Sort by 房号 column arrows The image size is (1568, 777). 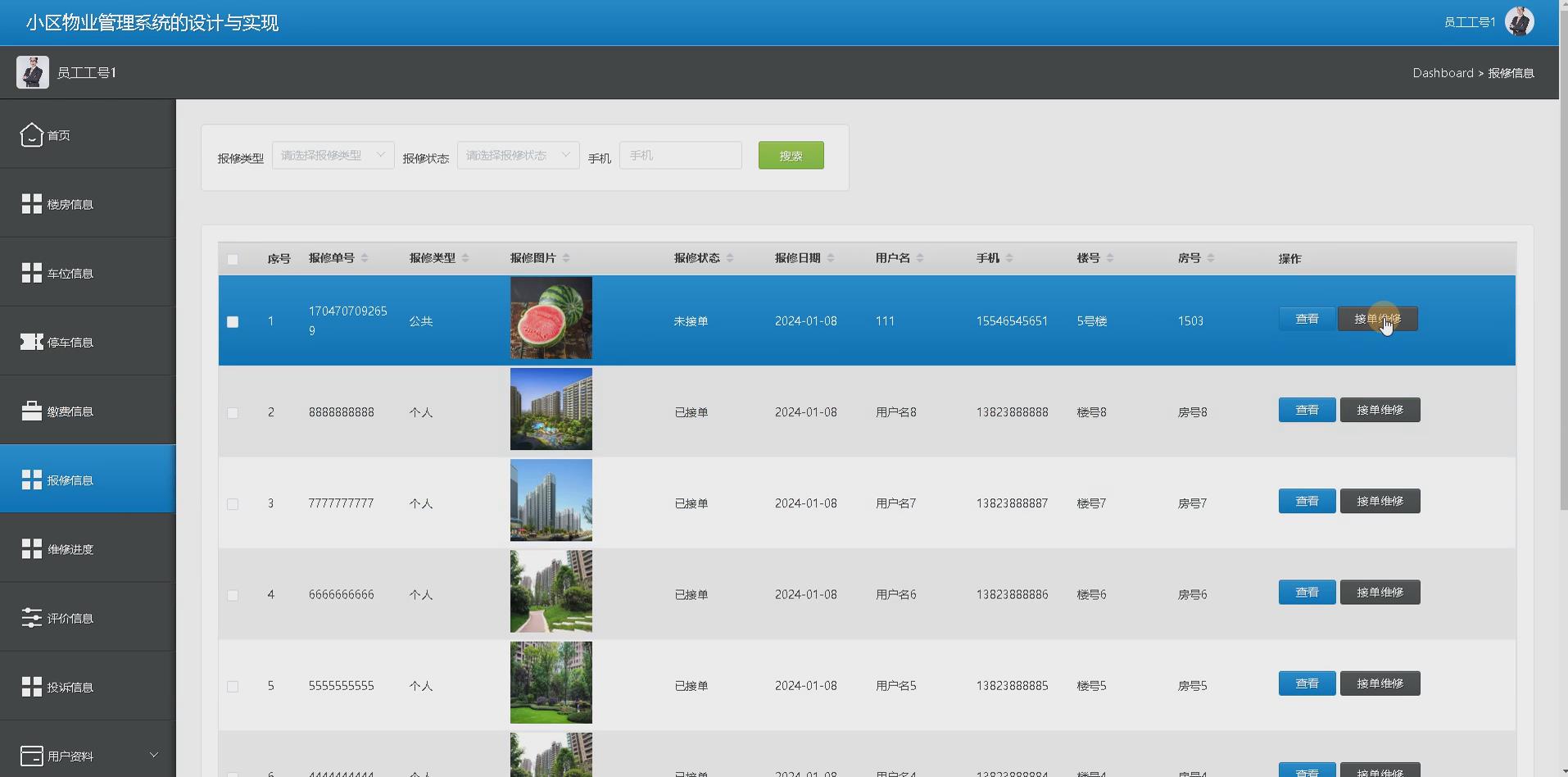(1211, 258)
